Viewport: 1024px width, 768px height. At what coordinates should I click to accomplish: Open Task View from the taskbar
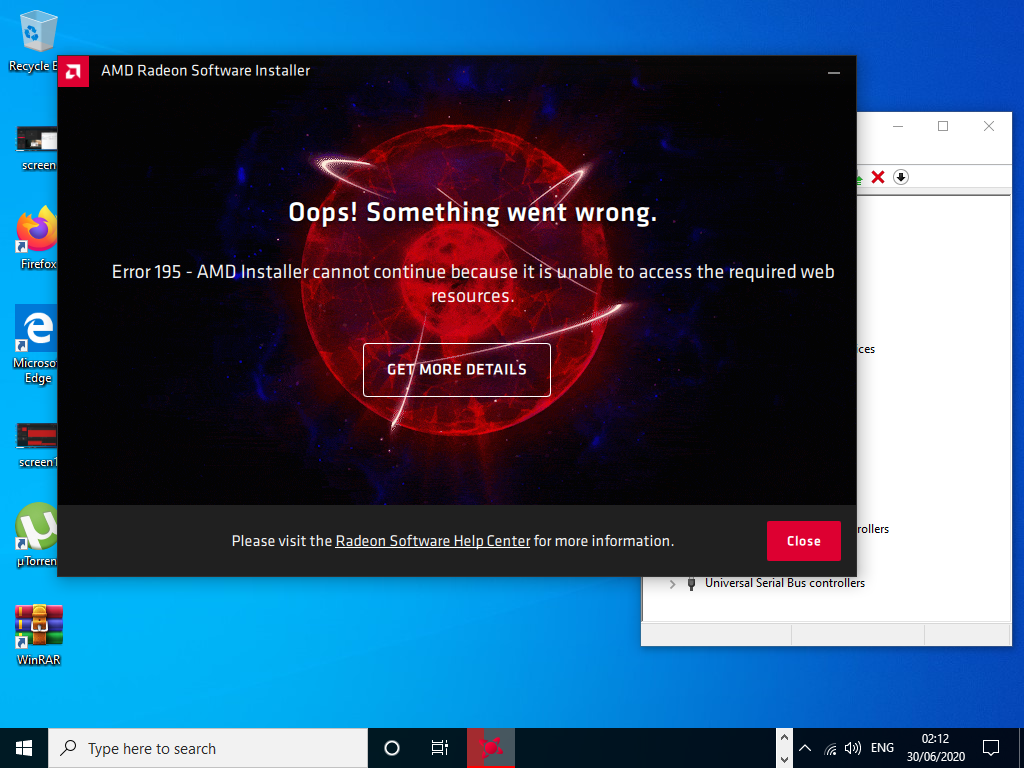pyautogui.click(x=439, y=748)
